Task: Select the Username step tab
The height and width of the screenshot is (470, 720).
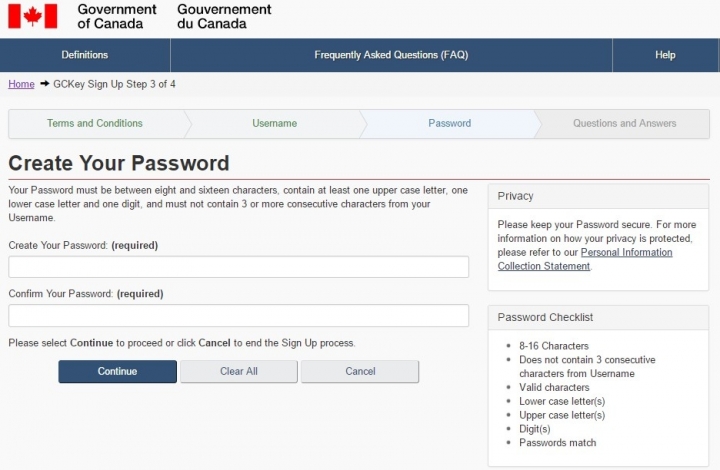Action: tap(275, 123)
